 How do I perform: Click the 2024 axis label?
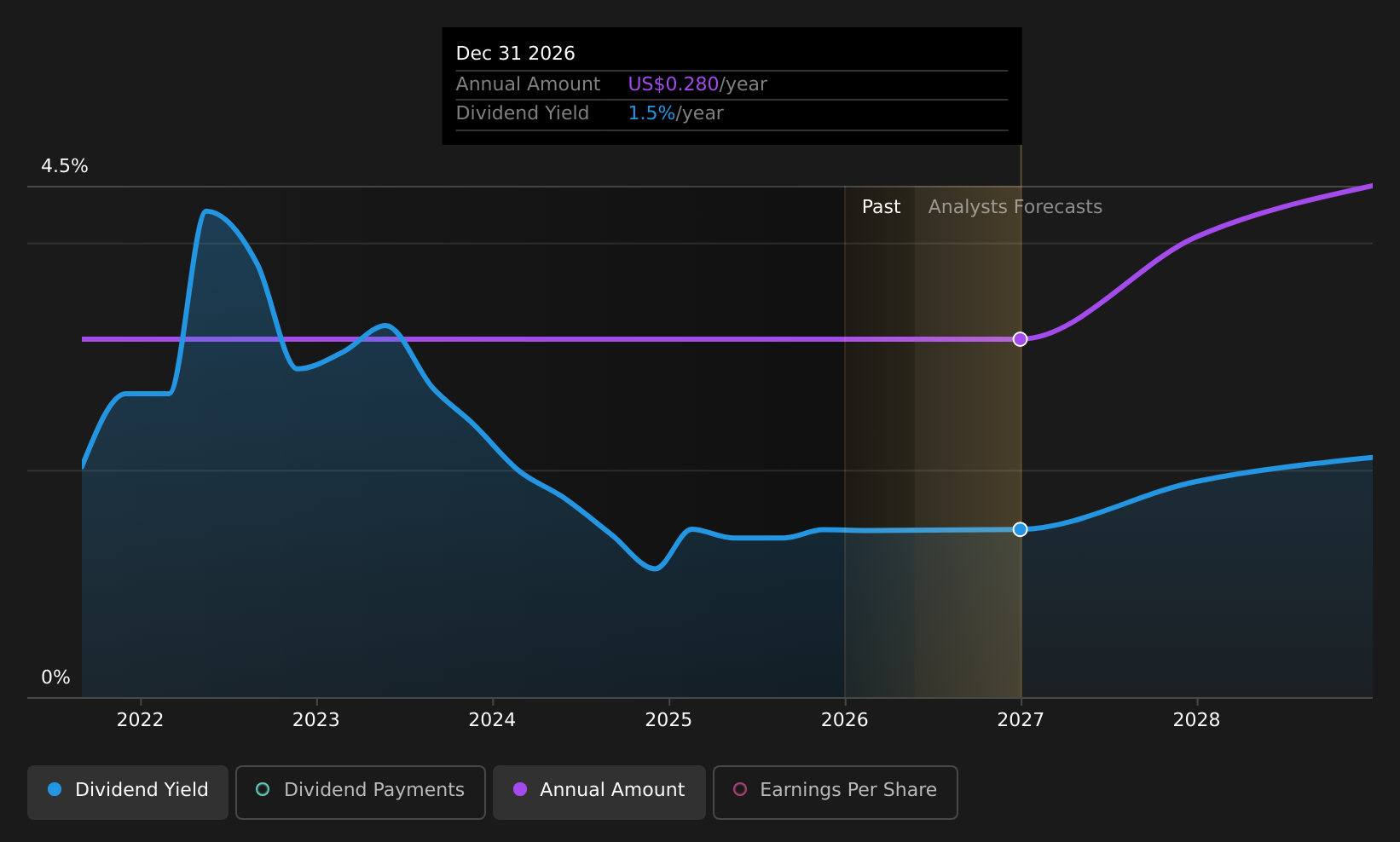tap(492, 720)
